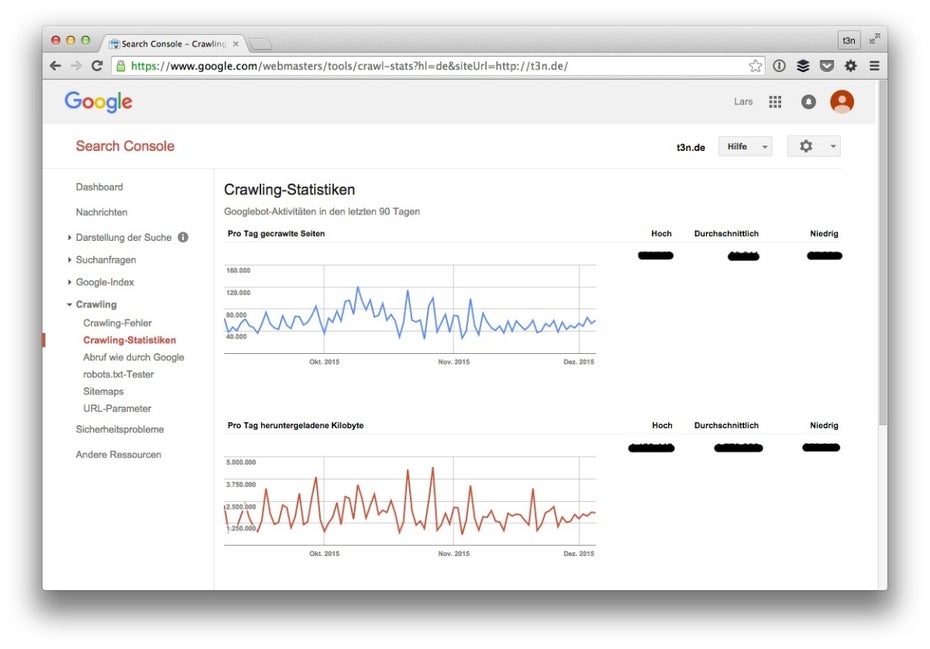This screenshot has height=649, width=930.
Task: Click the Crawling-Statistiken page heading
Action: point(289,190)
